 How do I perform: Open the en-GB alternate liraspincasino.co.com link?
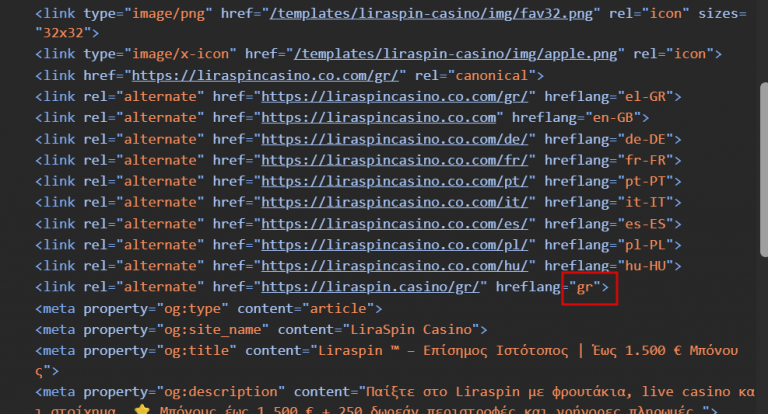tap(379, 118)
